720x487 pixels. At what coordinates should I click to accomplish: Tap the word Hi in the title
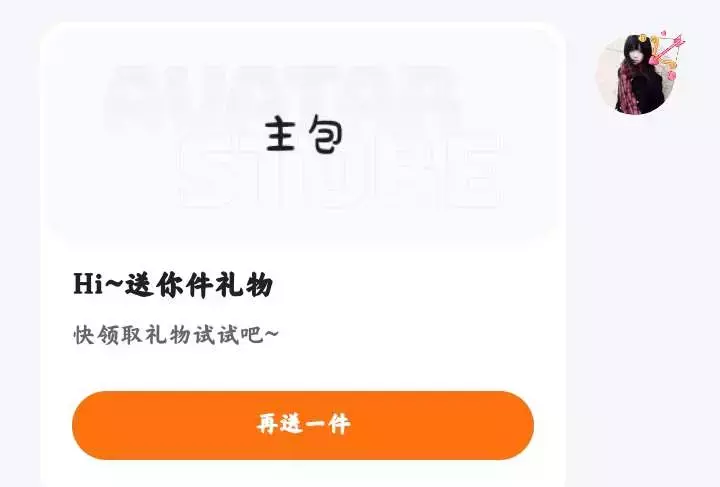[x=88, y=284]
